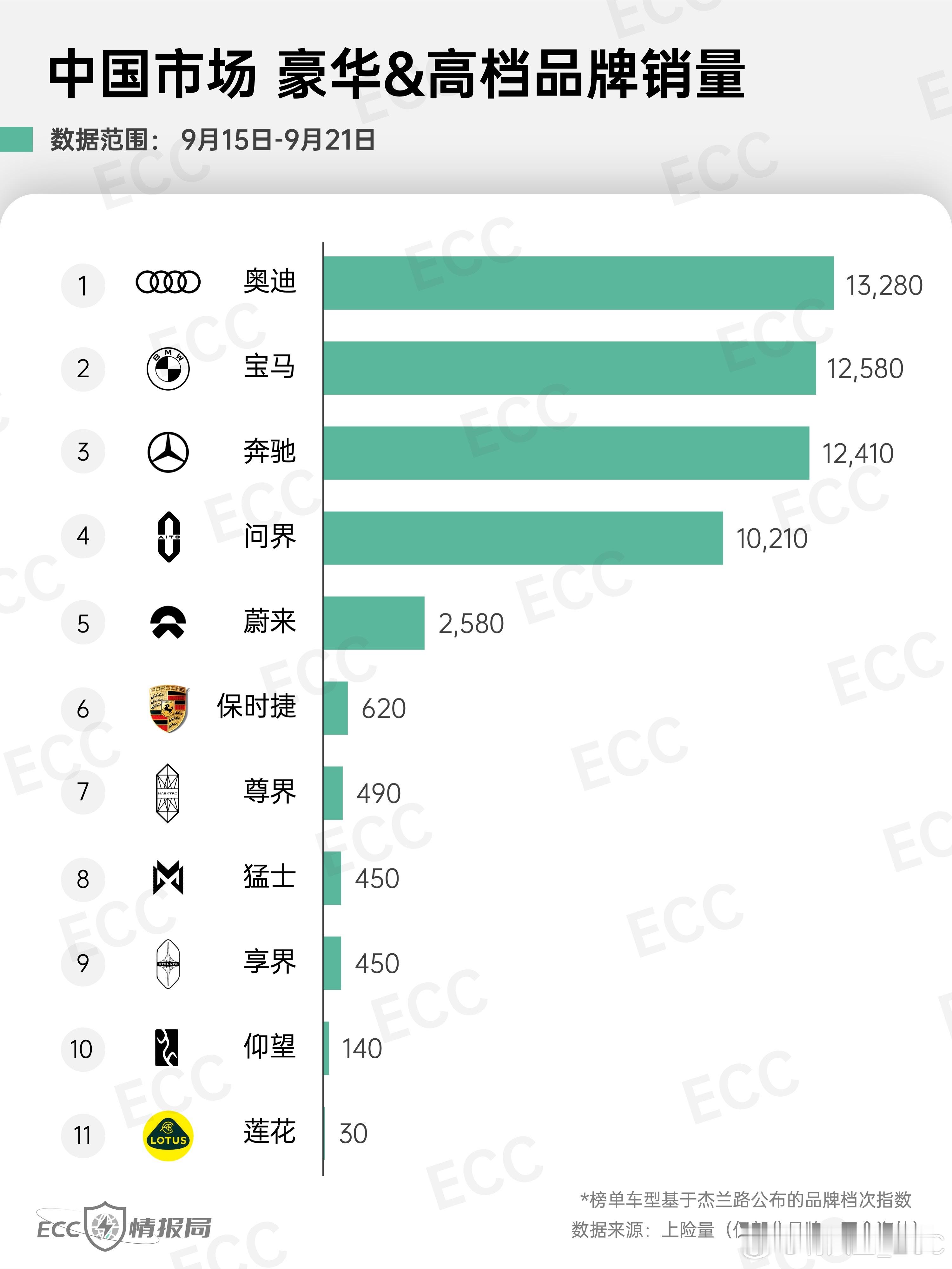Click the 中国市场 豪华&高档品牌销量 title
Image resolution: width=952 pixels, height=1269 pixels.
click(397, 75)
